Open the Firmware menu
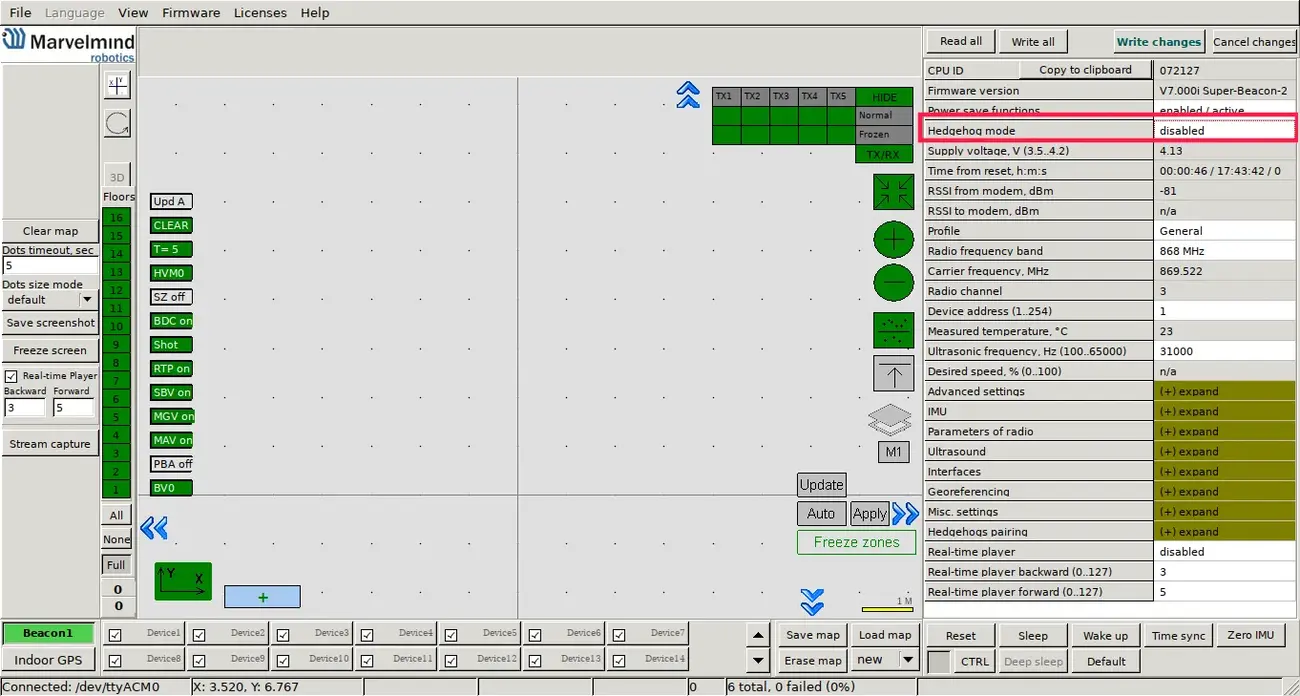Viewport: 1300px width, 696px height. (190, 13)
